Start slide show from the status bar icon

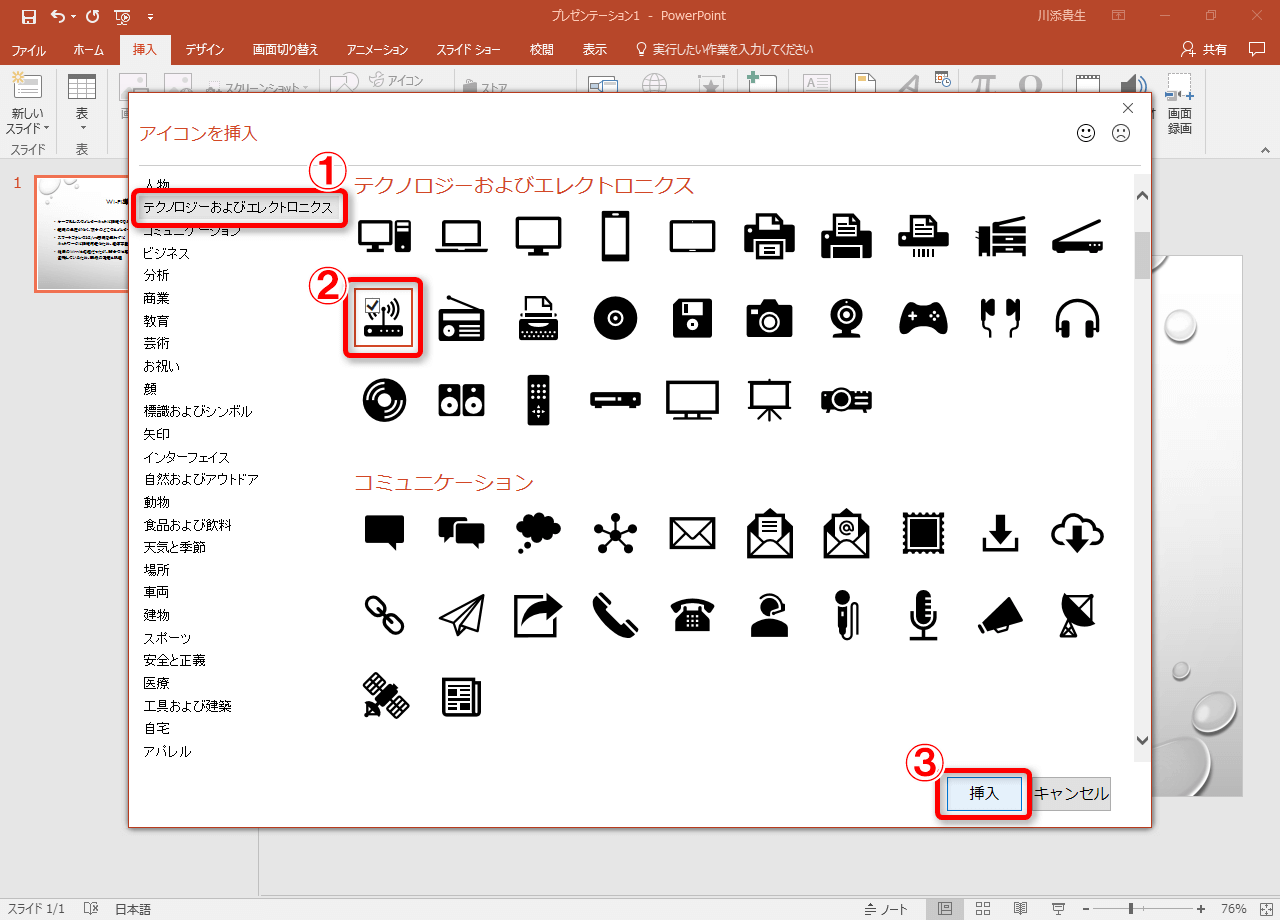[x=1057, y=908]
